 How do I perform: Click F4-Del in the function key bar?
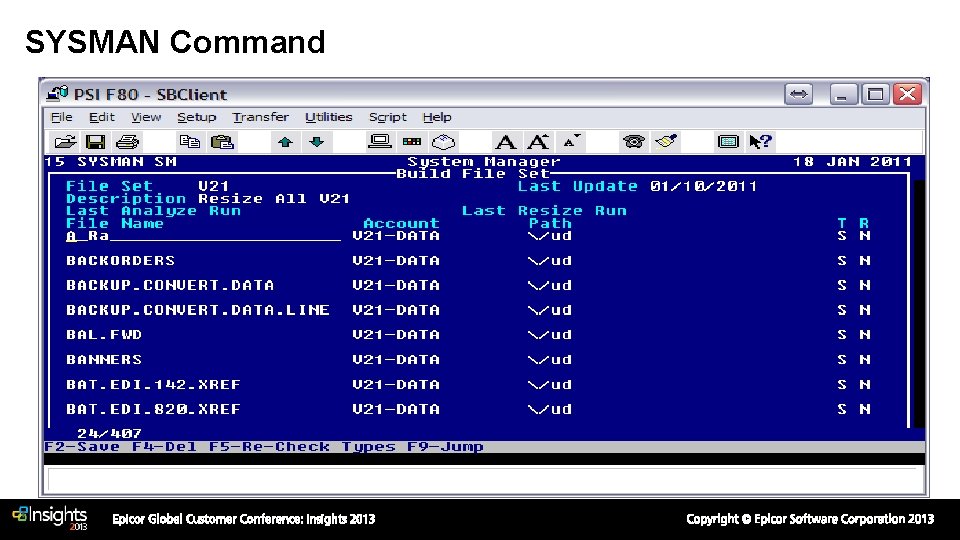pyautogui.click(x=164, y=446)
